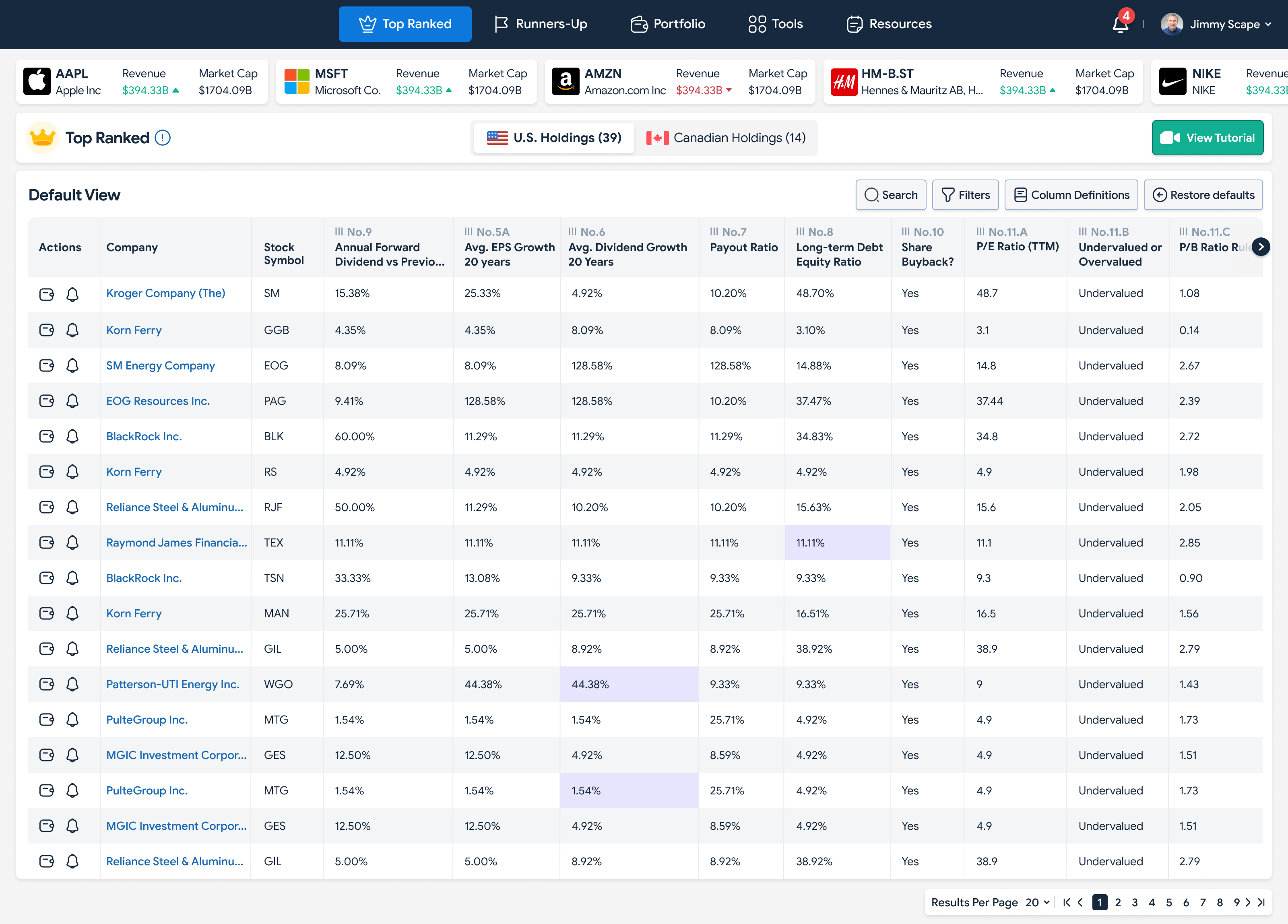Open the notifications bell with badge

1120,25
